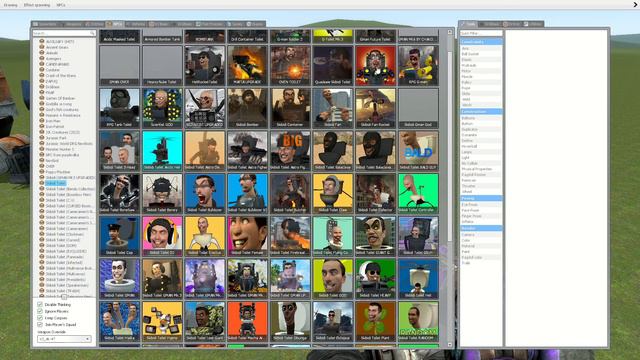The width and height of the screenshot is (640, 360).
Task: Switch to the Dupes tab
Action: pyautogui.click(x=235, y=24)
